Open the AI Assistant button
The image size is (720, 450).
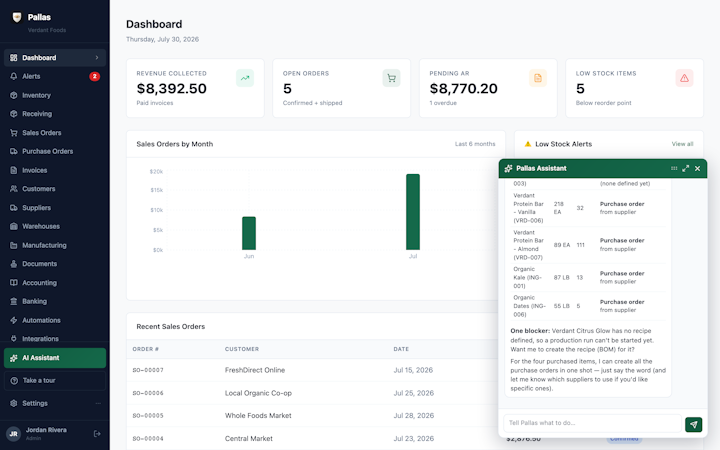point(55,358)
